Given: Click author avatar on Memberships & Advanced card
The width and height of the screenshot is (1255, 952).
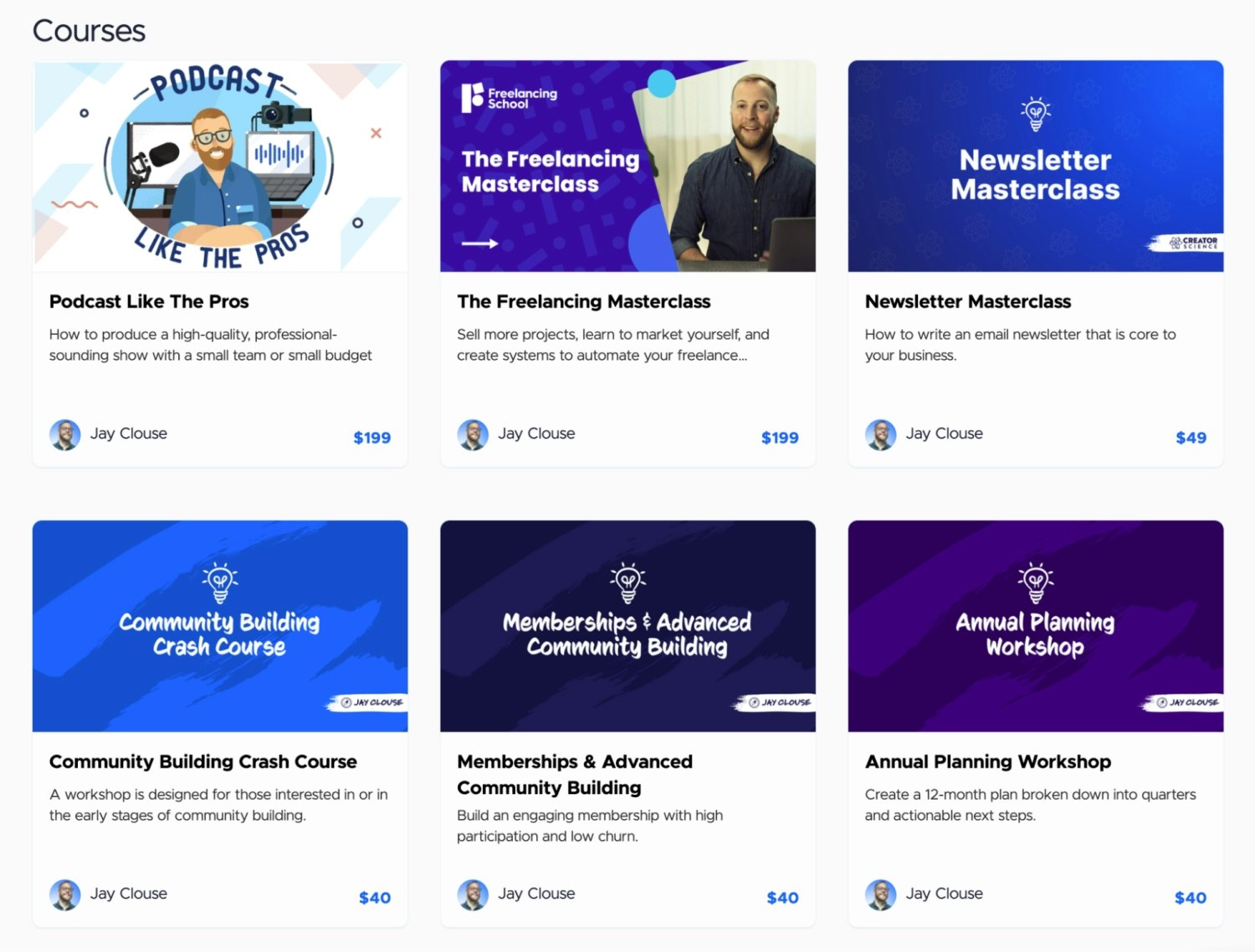Looking at the screenshot, I should 473,895.
